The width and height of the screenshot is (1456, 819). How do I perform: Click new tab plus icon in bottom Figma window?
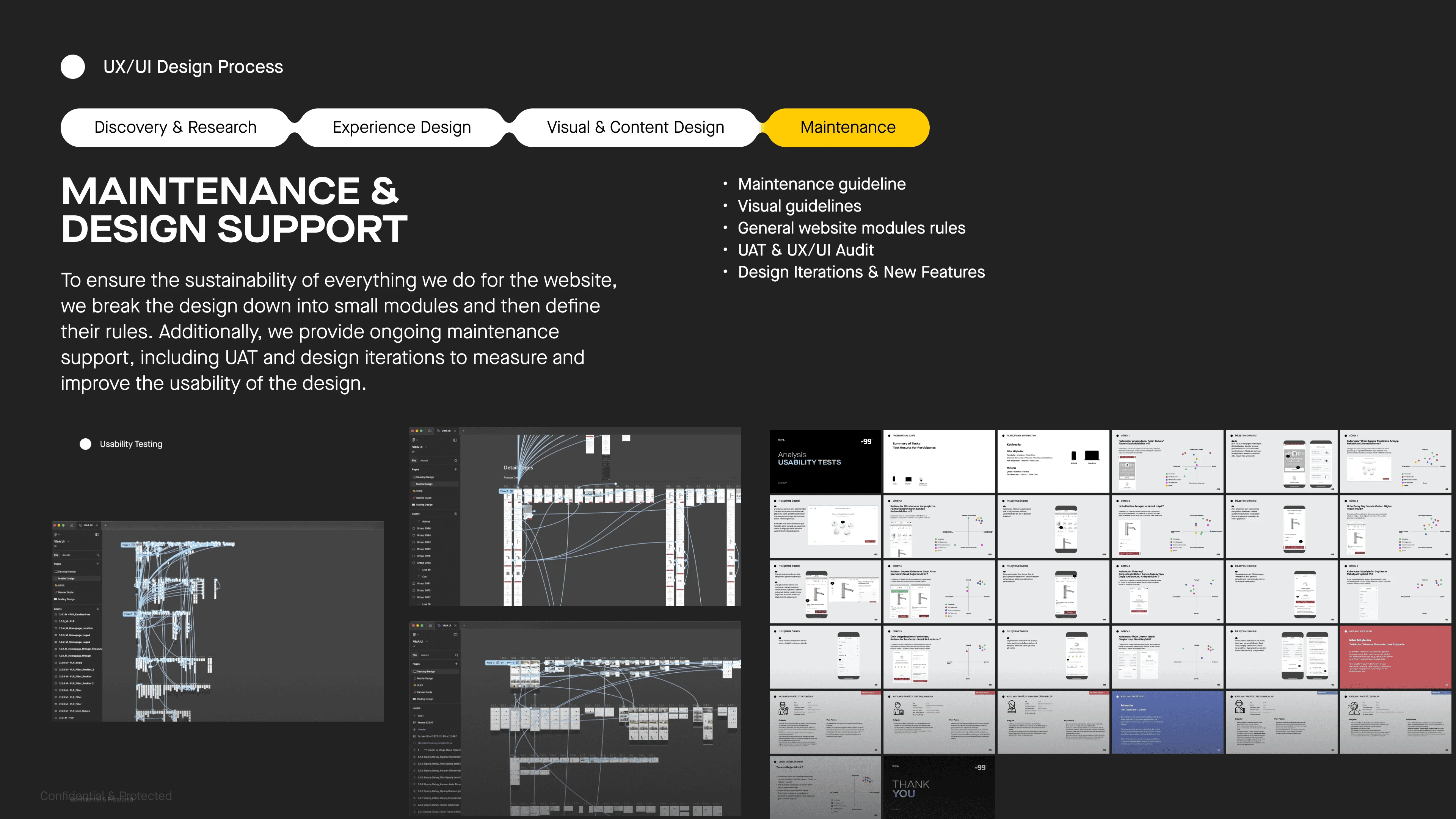tap(463, 626)
